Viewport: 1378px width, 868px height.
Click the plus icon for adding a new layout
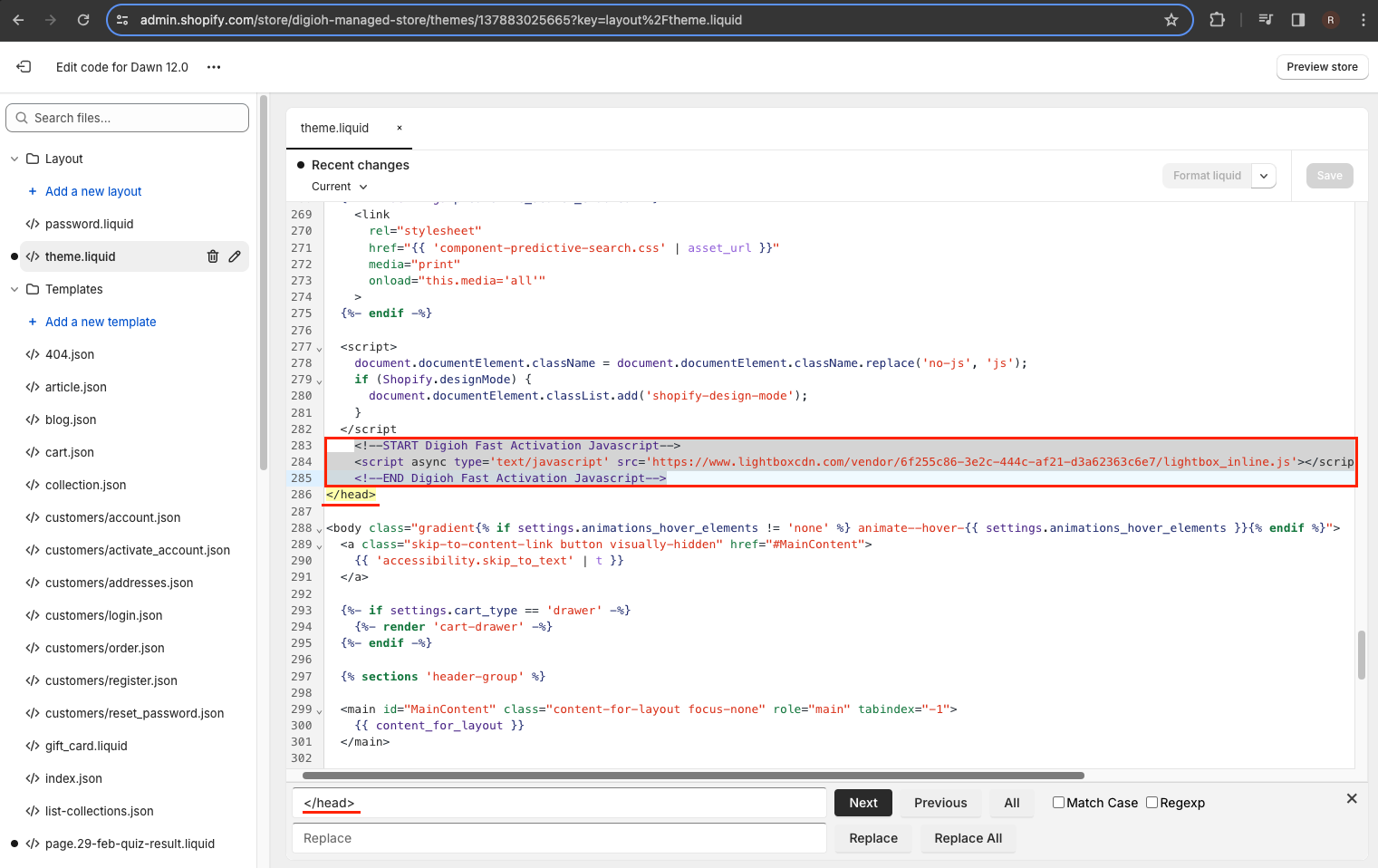[33, 191]
